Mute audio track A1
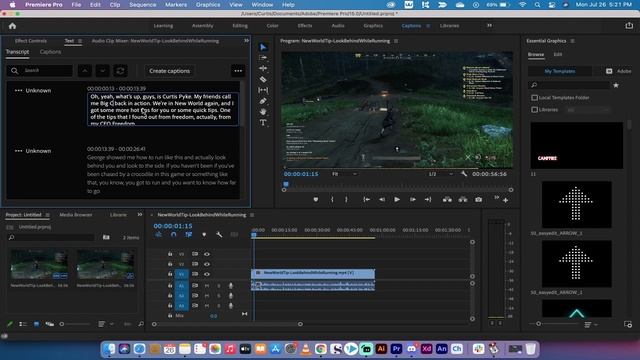The height and width of the screenshot is (360, 640). pyautogui.click(x=207, y=286)
